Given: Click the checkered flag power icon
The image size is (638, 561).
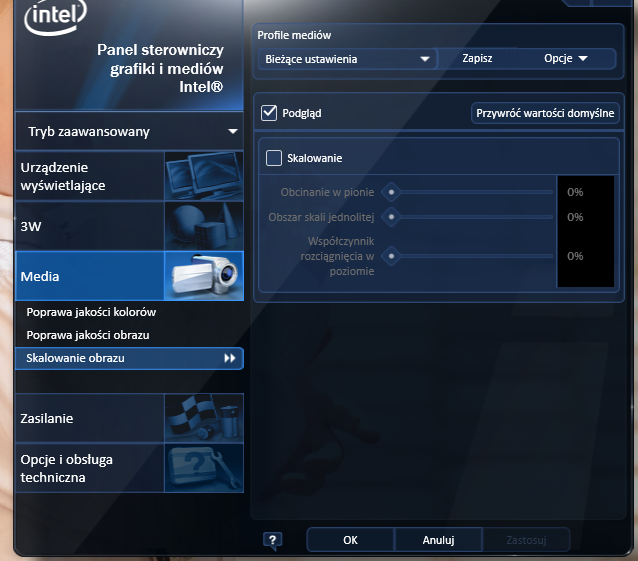Looking at the screenshot, I should tap(204, 418).
